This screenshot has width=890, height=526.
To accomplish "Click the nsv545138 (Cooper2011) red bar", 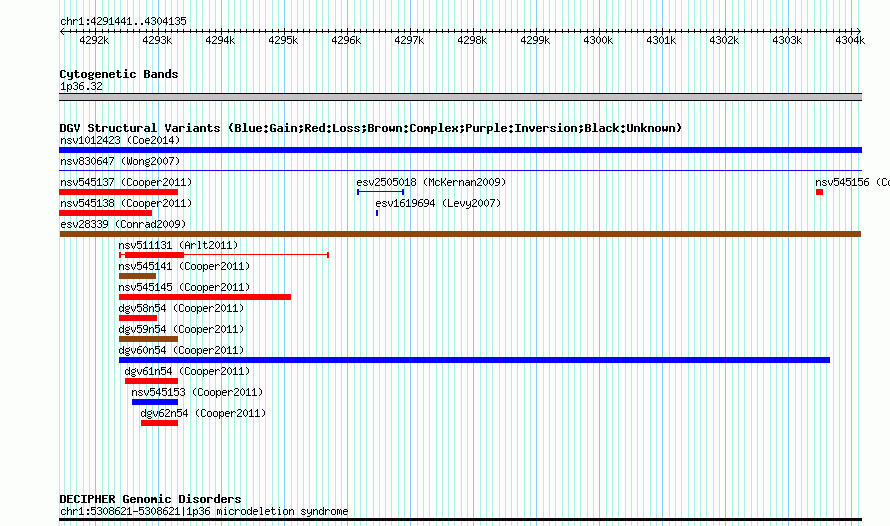I will 106,213.
